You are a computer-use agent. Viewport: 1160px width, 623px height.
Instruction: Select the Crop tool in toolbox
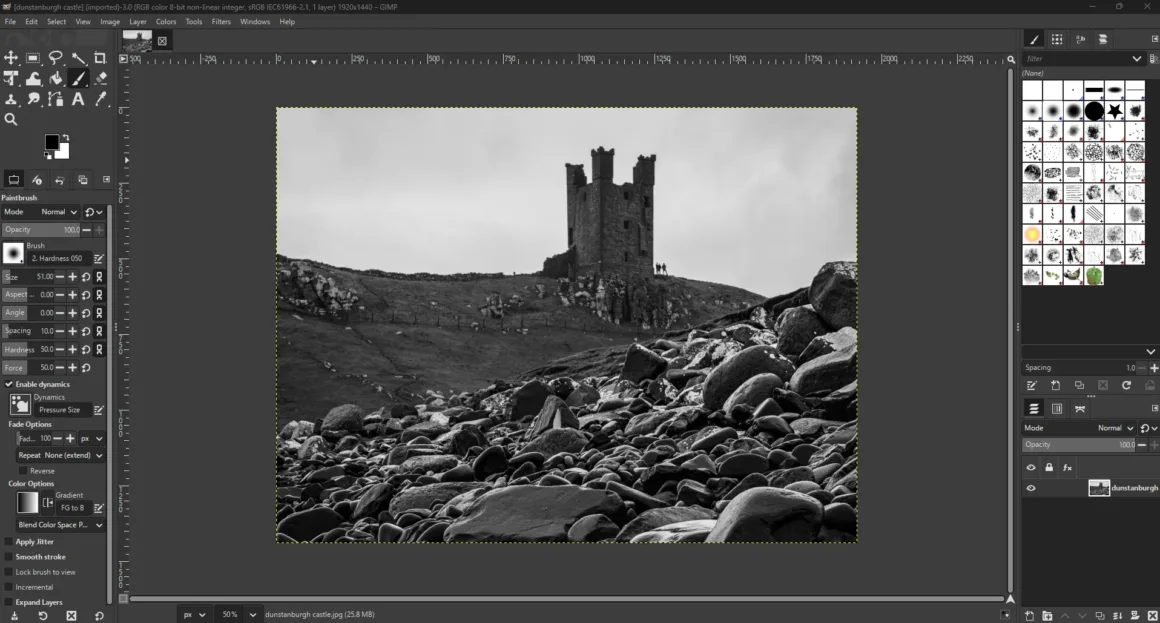pyautogui.click(x=100, y=58)
